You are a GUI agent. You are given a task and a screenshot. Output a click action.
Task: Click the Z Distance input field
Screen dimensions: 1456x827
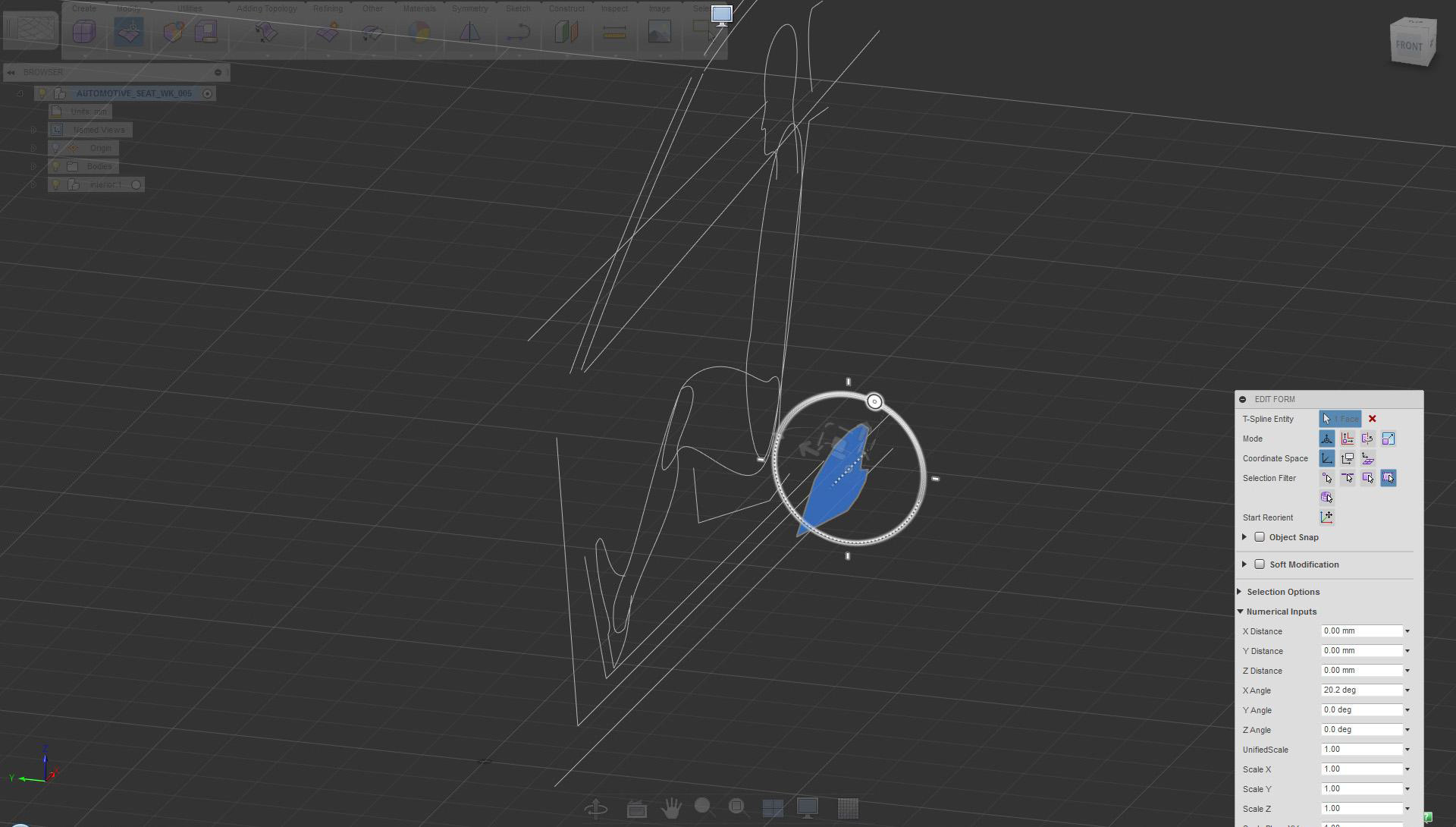coord(1361,671)
